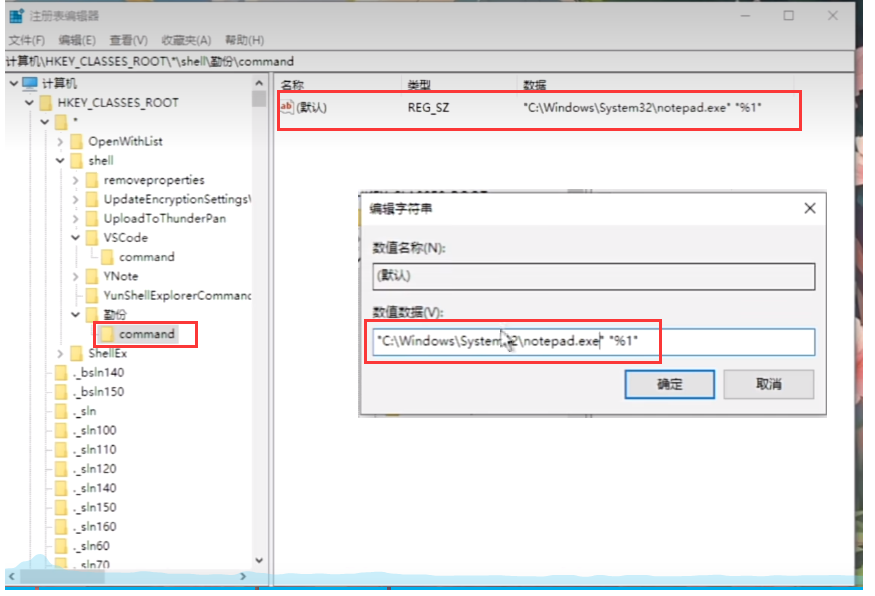Close the 编辑字符串 dialog
Viewport: 875px width, 596px height.
click(x=810, y=208)
